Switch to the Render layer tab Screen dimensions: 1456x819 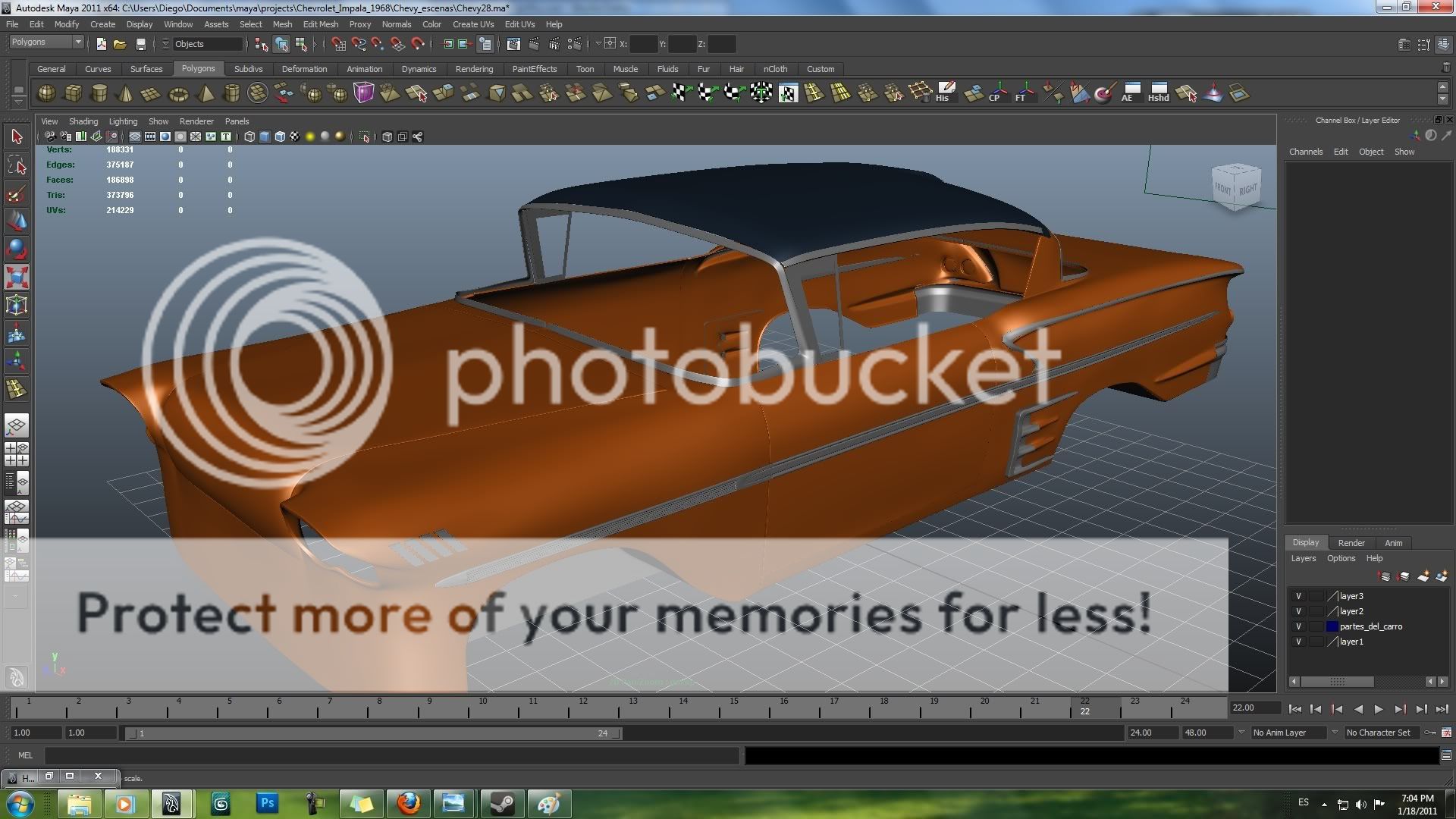(x=1351, y=543)
